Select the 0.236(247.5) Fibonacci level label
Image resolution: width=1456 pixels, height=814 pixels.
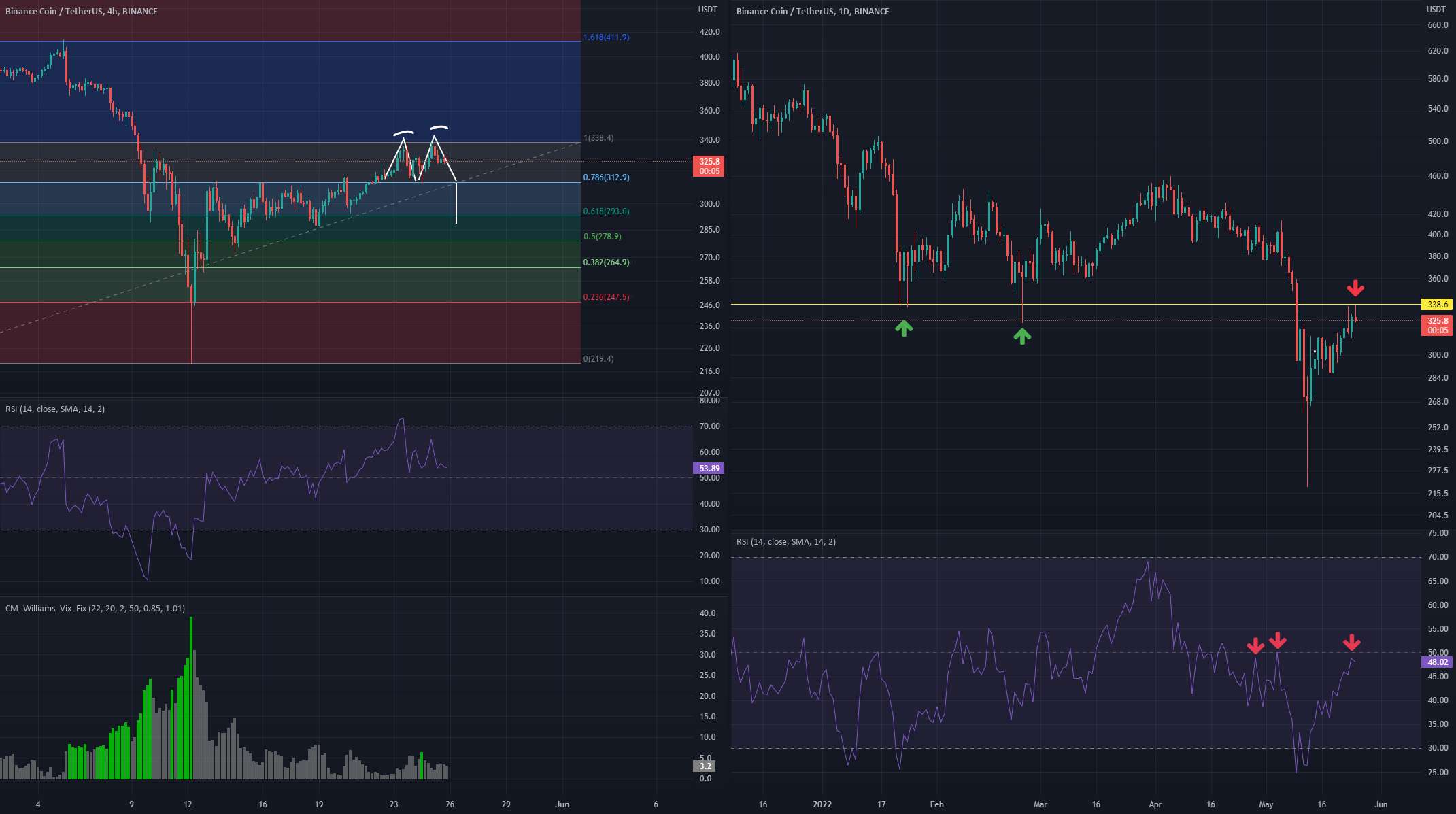(x=607, y=297)
